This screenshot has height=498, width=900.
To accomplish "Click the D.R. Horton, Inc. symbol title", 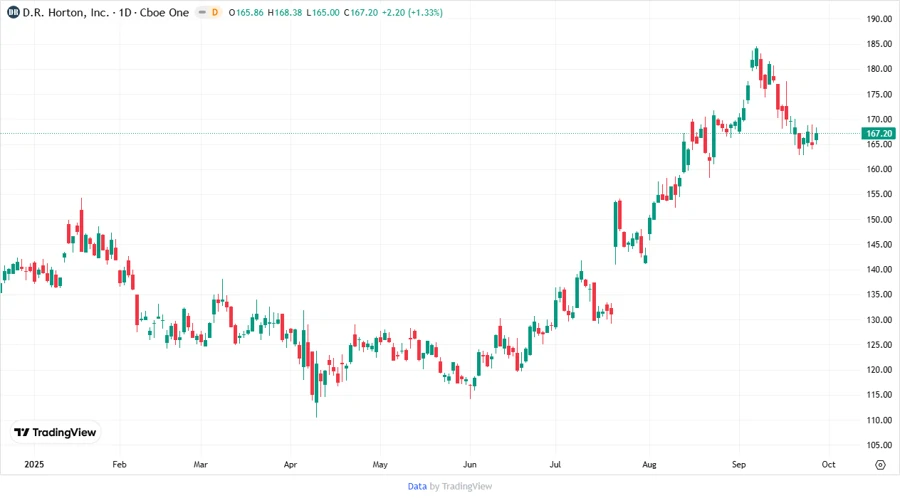I will pyautogui.click(x=65, y=12).
